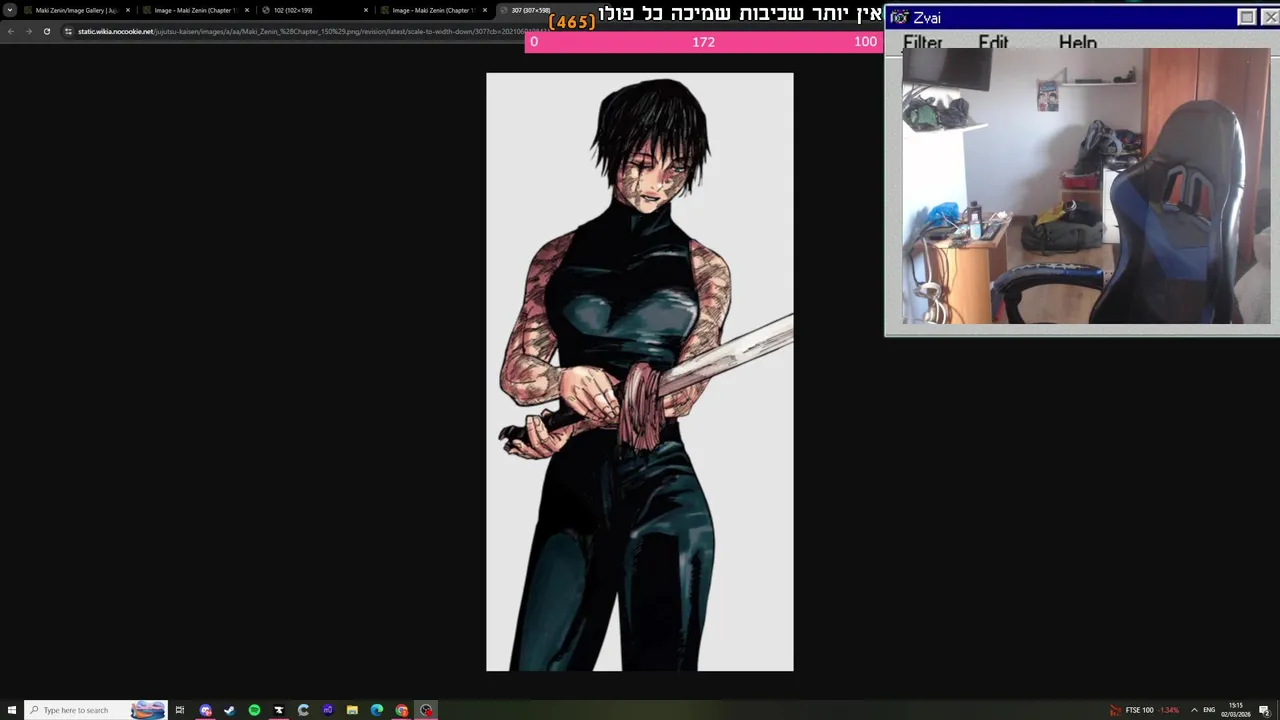This screenshot has width=1280, height=720.
Task: Close the fourth Image - Maki Zenin tab
Action: (485, 10)
